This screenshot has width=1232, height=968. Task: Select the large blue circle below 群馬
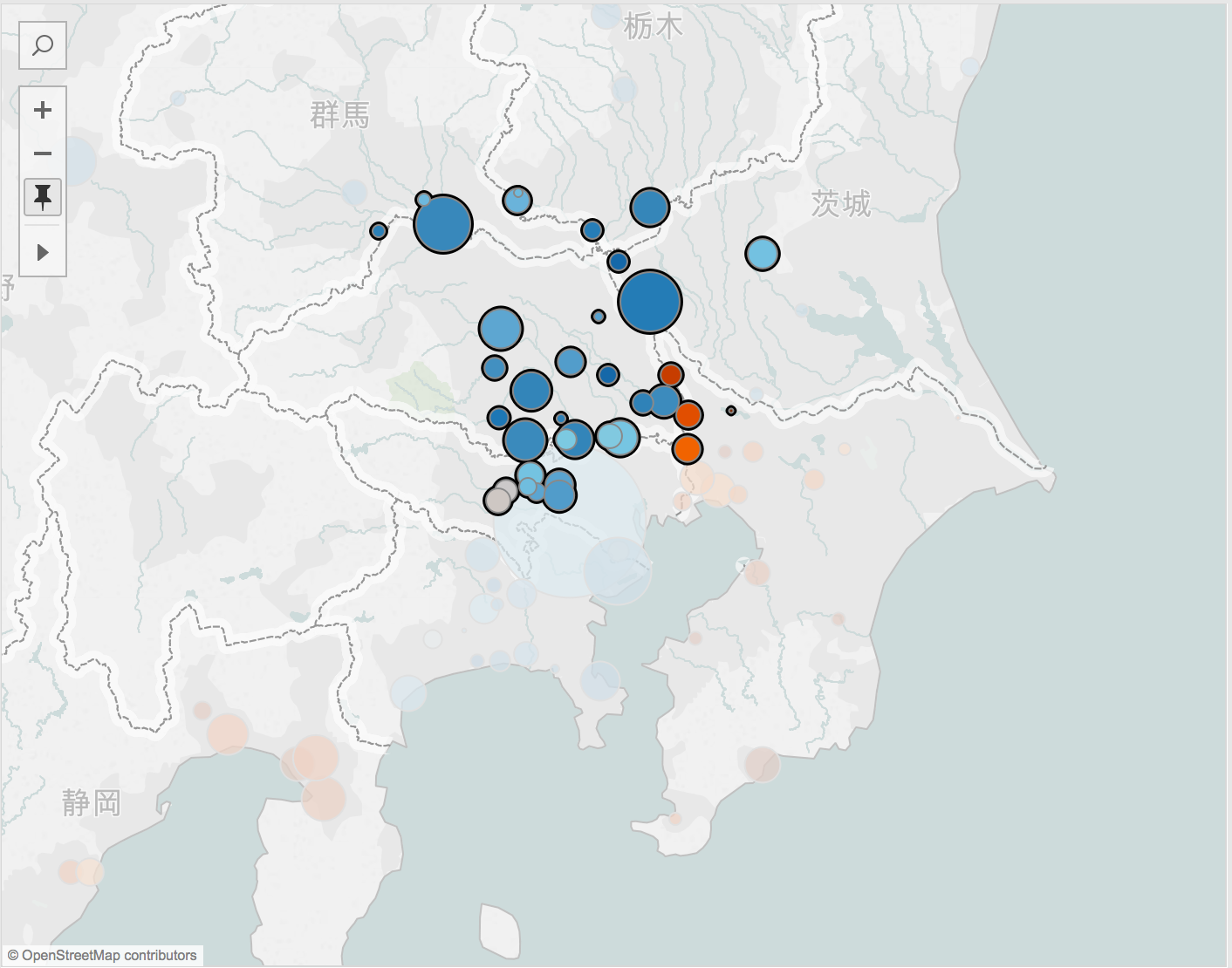click(443, 224)
